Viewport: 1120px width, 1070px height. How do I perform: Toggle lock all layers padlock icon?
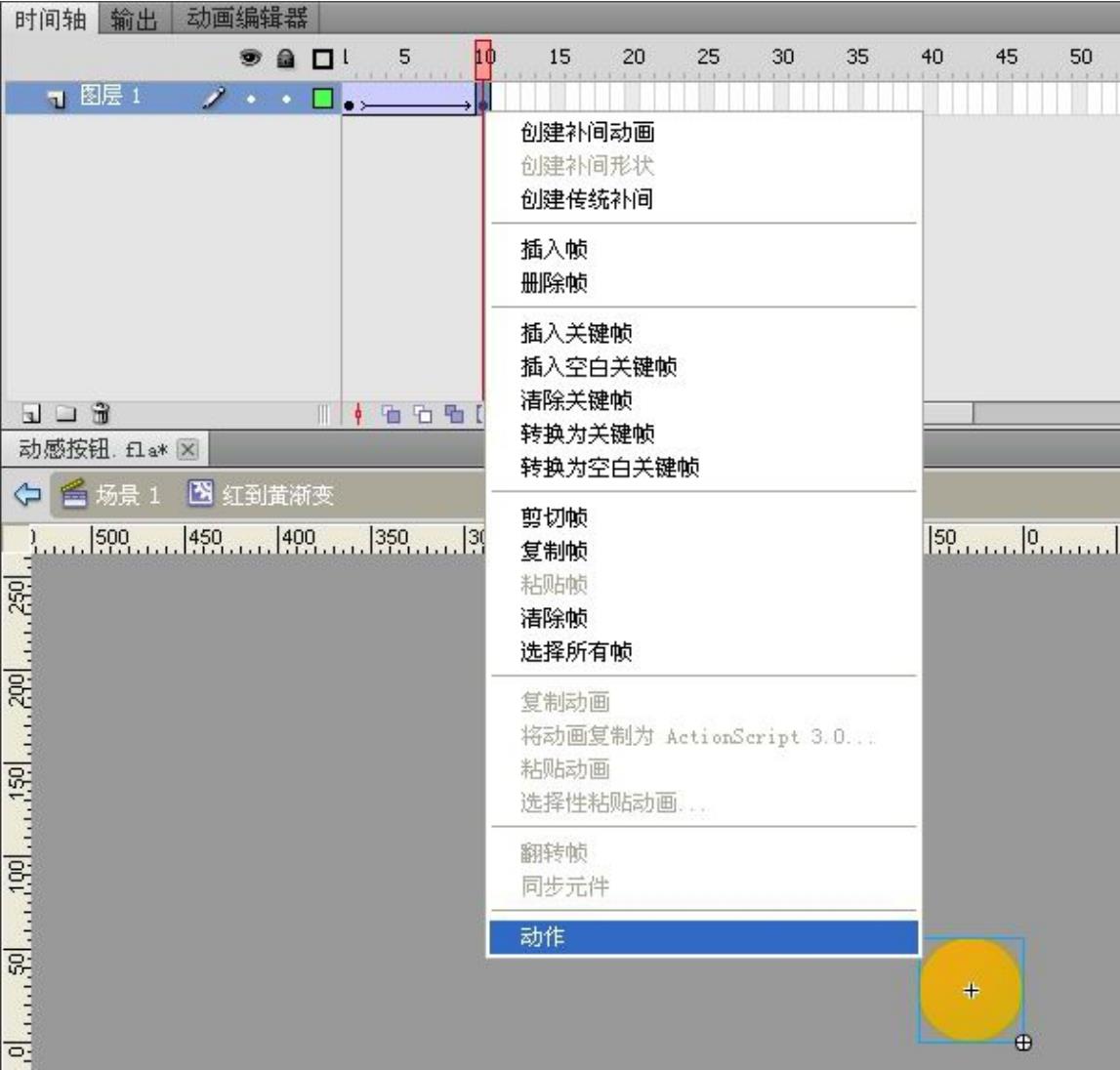(x=286, y=59)
